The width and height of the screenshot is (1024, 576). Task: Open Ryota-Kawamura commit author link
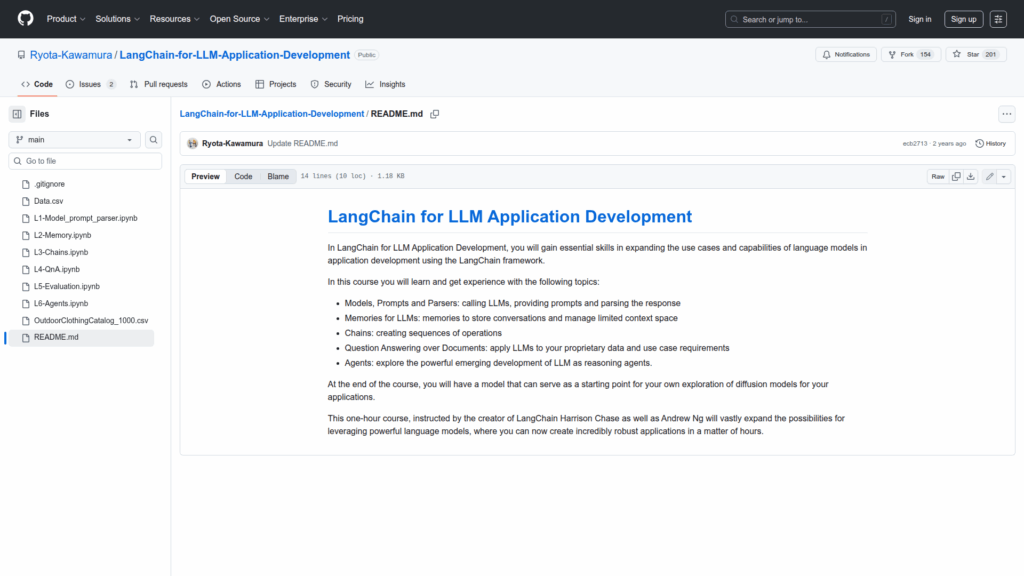point(232,144)
